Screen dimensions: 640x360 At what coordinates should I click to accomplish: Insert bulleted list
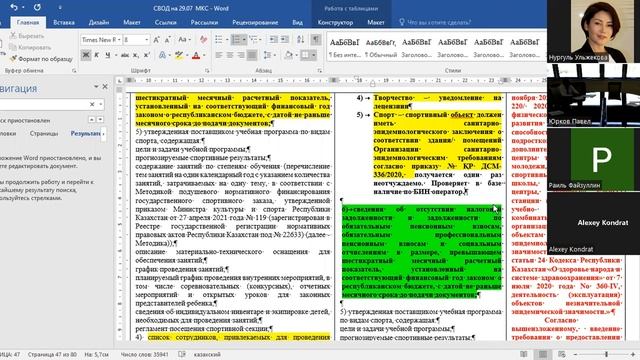tap(219, 40)
